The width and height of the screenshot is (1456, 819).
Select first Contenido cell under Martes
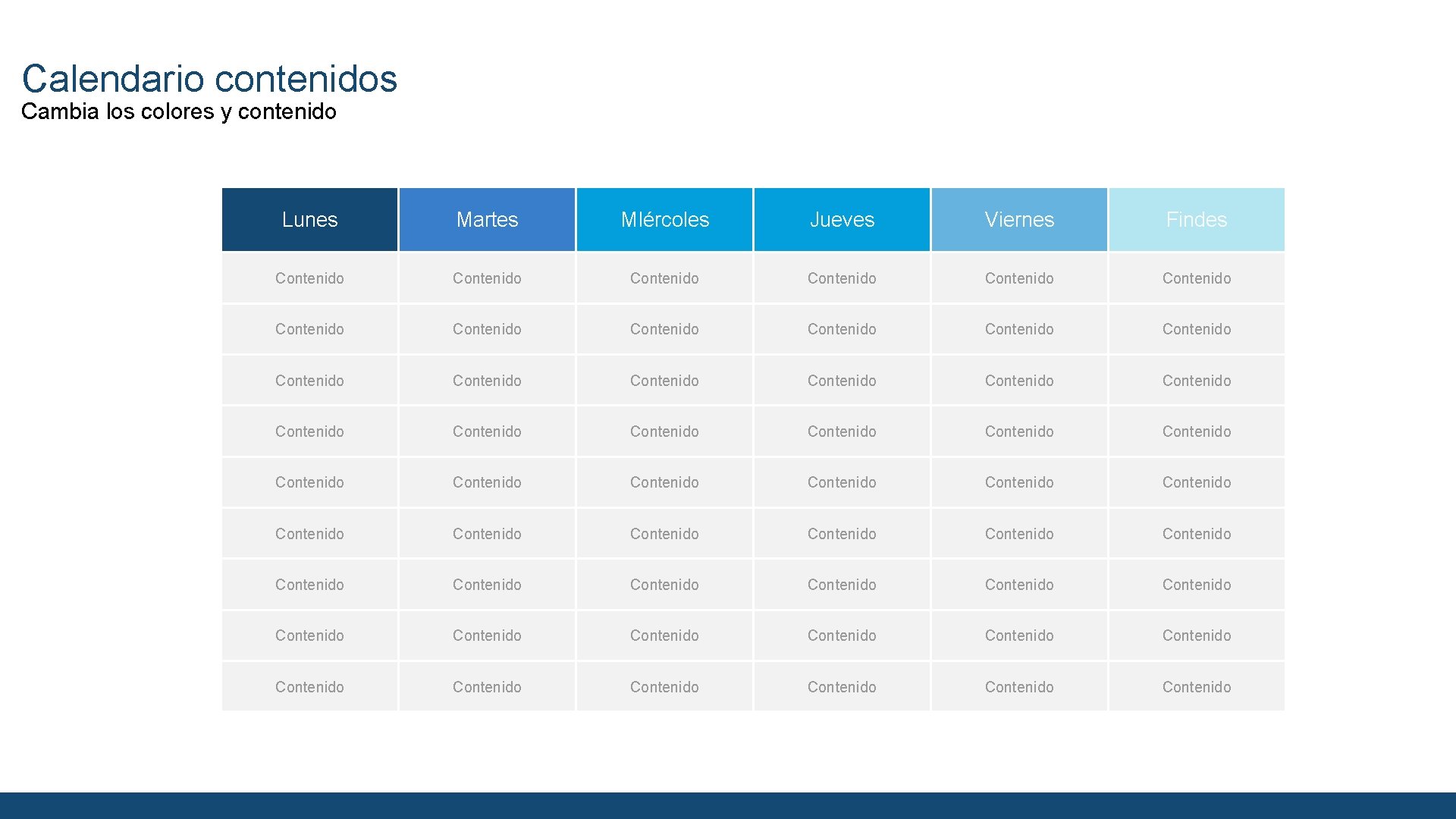pyautogui.click(x=487, y=278)
